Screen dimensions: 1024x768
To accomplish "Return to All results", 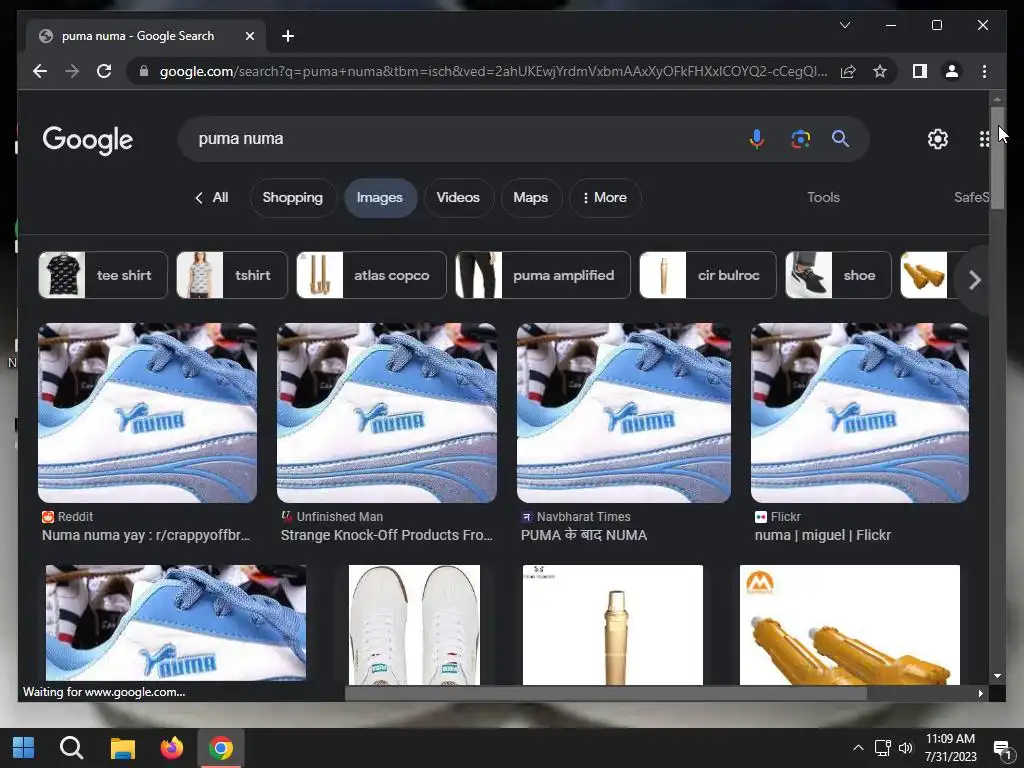I will (x=212, y=197).
